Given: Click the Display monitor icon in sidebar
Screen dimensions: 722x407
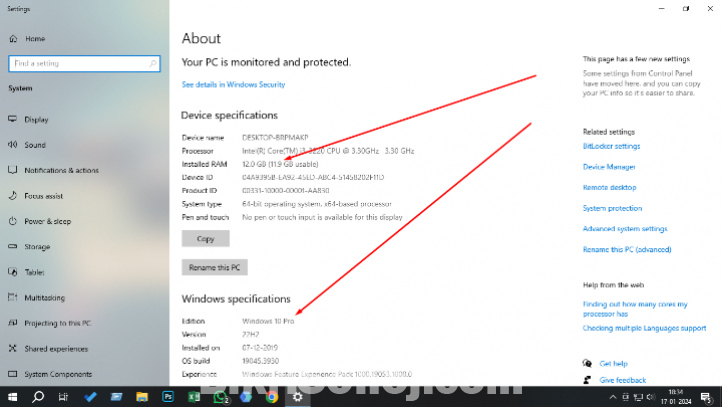Looking at the screenshot, I should pyautogui.click(x=12, y=119).
